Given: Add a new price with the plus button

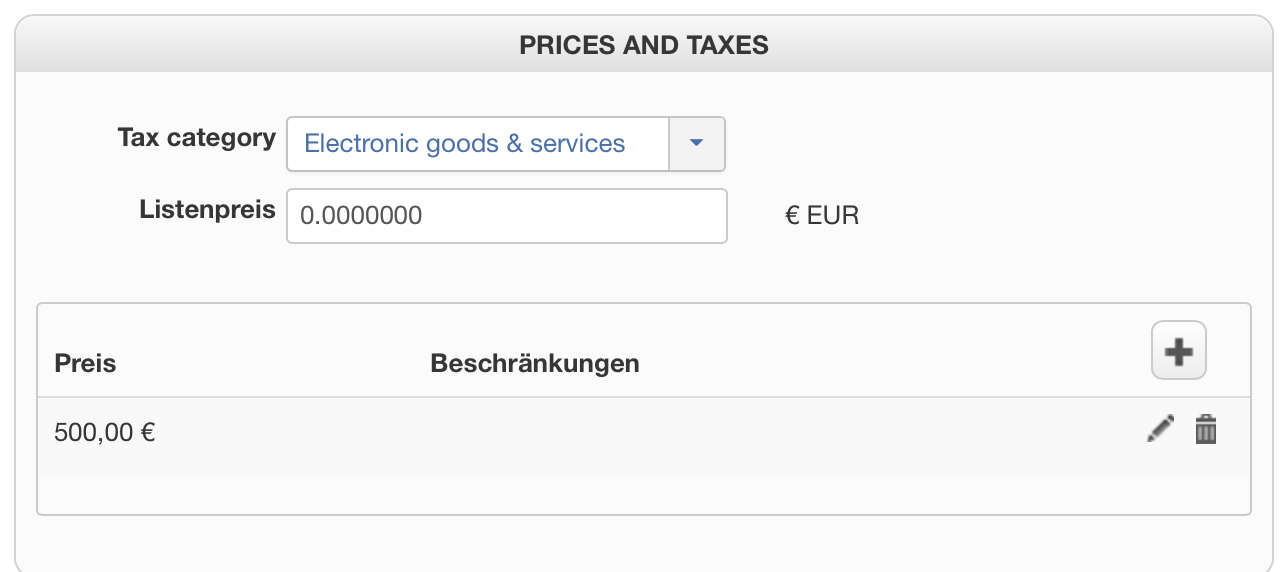Looking at the screenshot, I should (x=1179, y=351).
